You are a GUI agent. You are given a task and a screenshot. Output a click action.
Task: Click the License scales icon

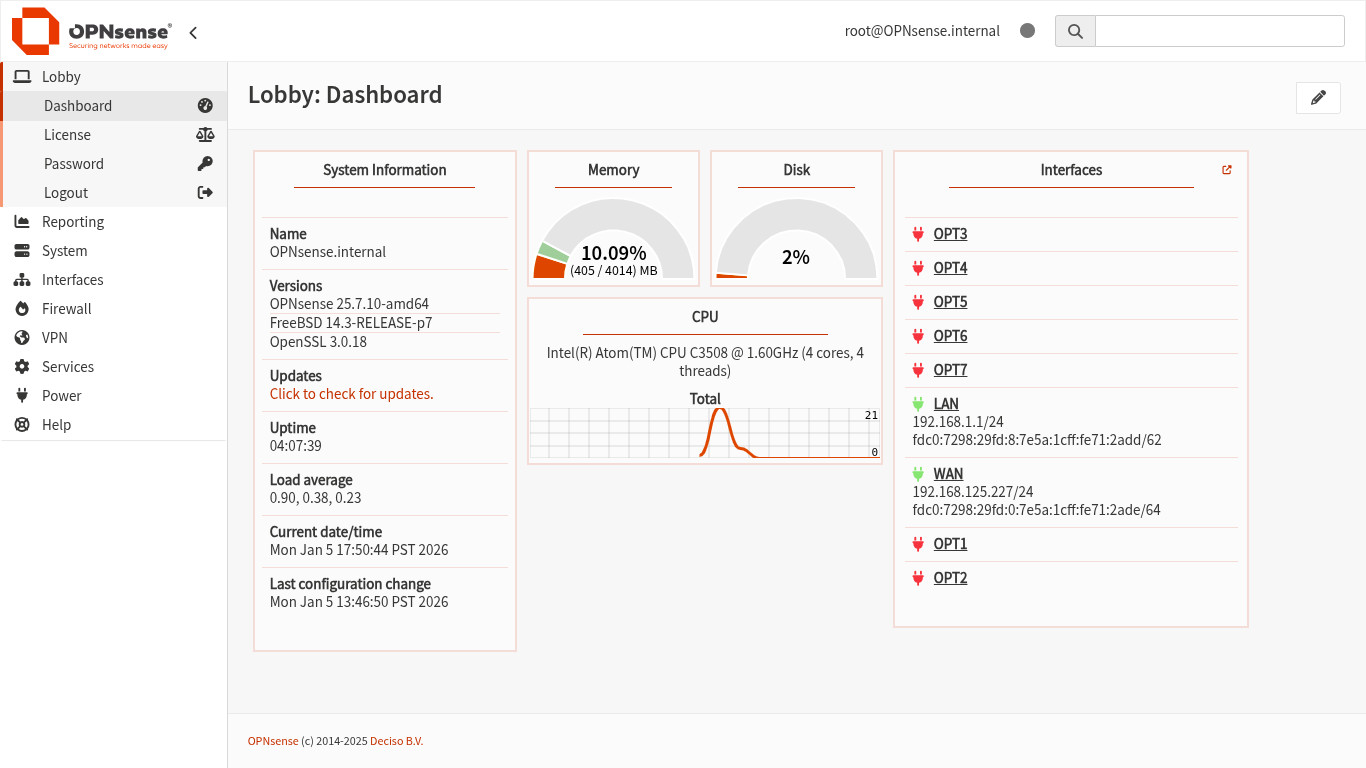205,135
